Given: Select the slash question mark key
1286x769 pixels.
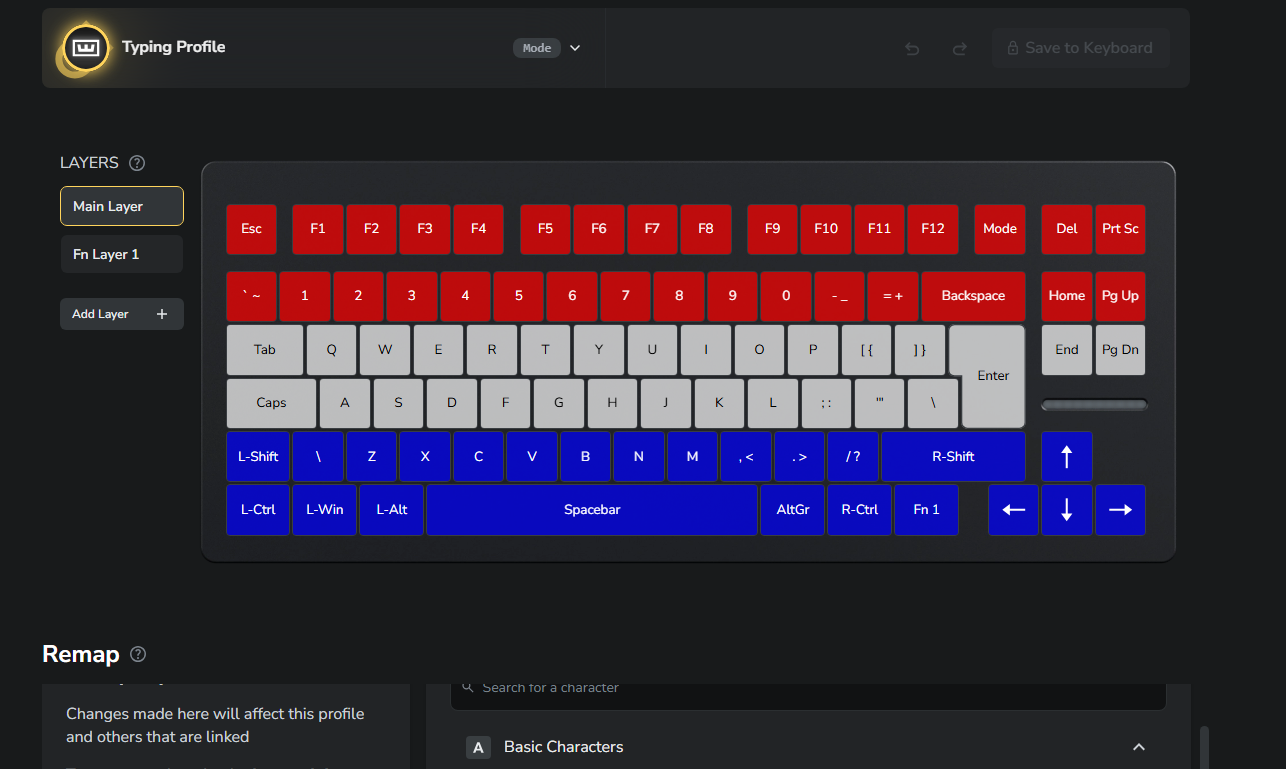Looking at the screenshot, I should 853,456.
